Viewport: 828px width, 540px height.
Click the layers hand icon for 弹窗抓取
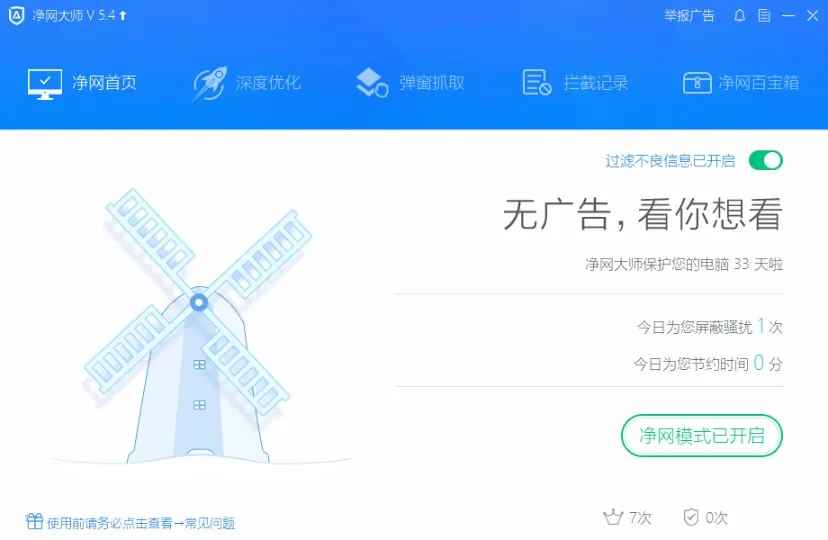pyautogui.click(x=372, y=83)
